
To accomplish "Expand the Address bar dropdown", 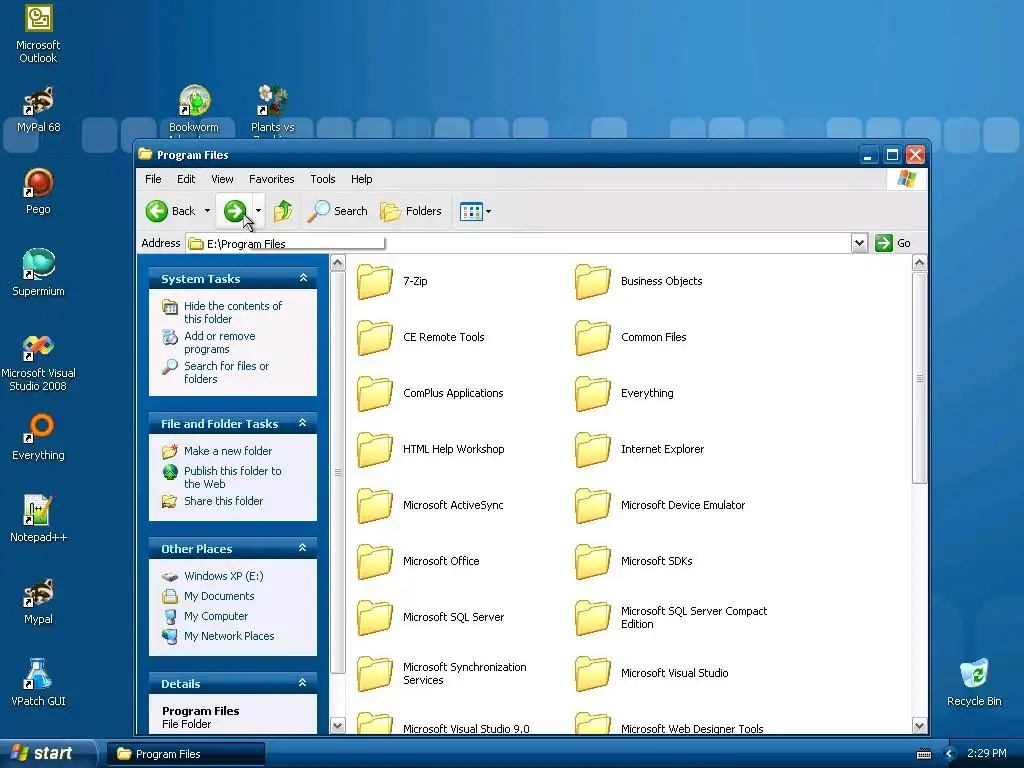I will 859,243.
